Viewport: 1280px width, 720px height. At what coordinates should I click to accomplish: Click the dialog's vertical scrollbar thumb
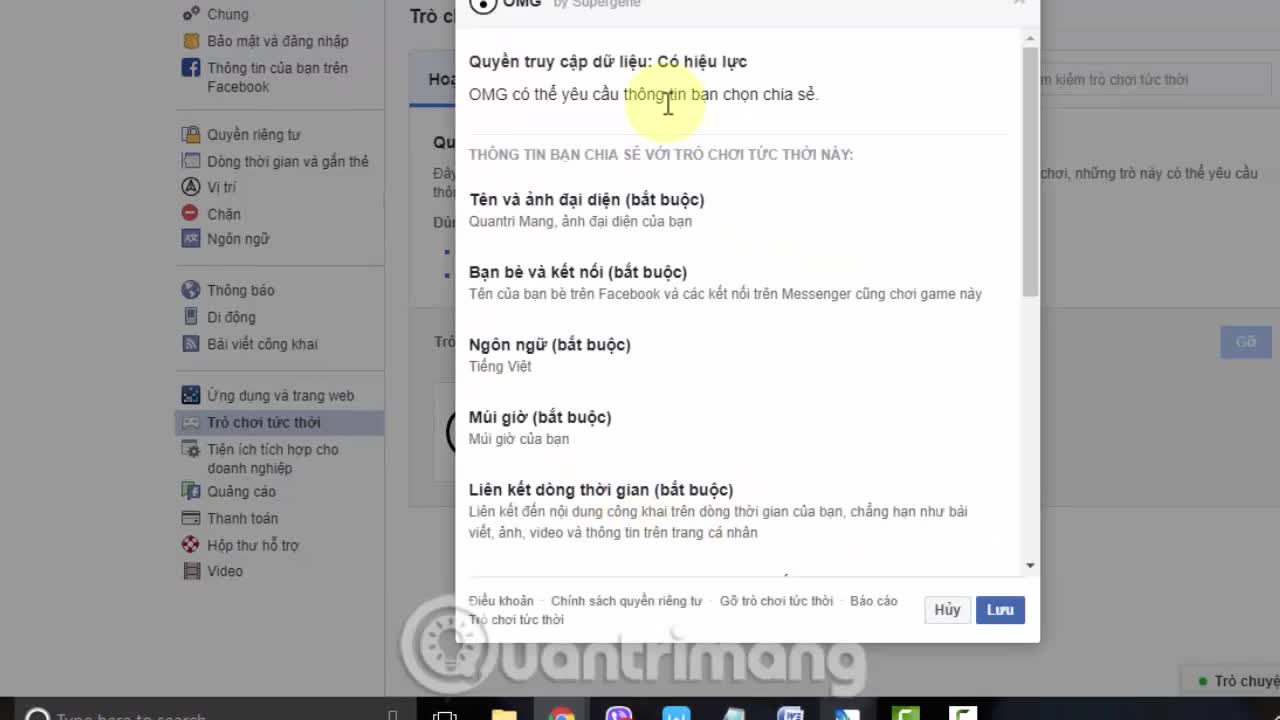[1030, 171]
